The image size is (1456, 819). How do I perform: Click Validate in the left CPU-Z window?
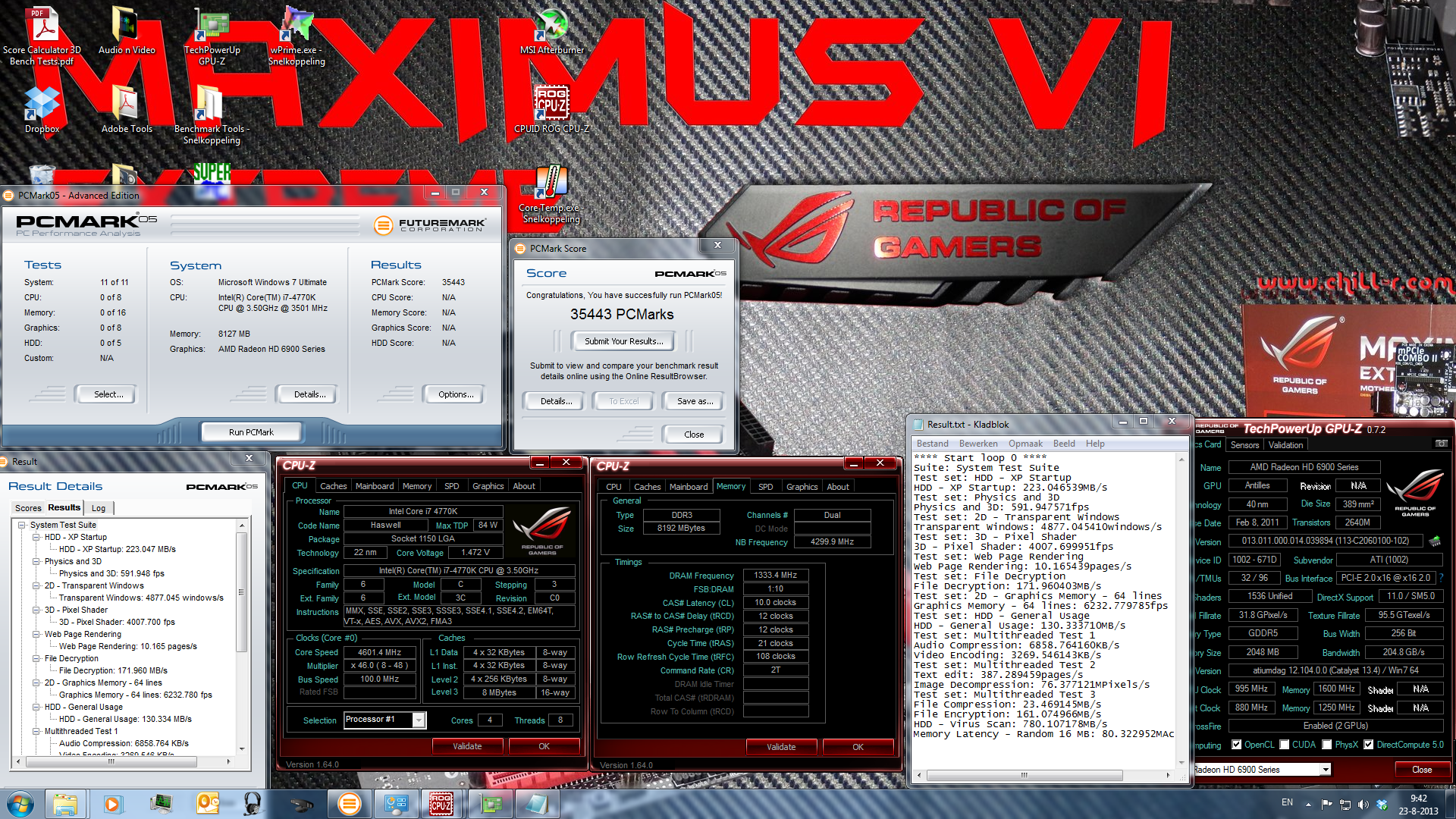[467, 746]
